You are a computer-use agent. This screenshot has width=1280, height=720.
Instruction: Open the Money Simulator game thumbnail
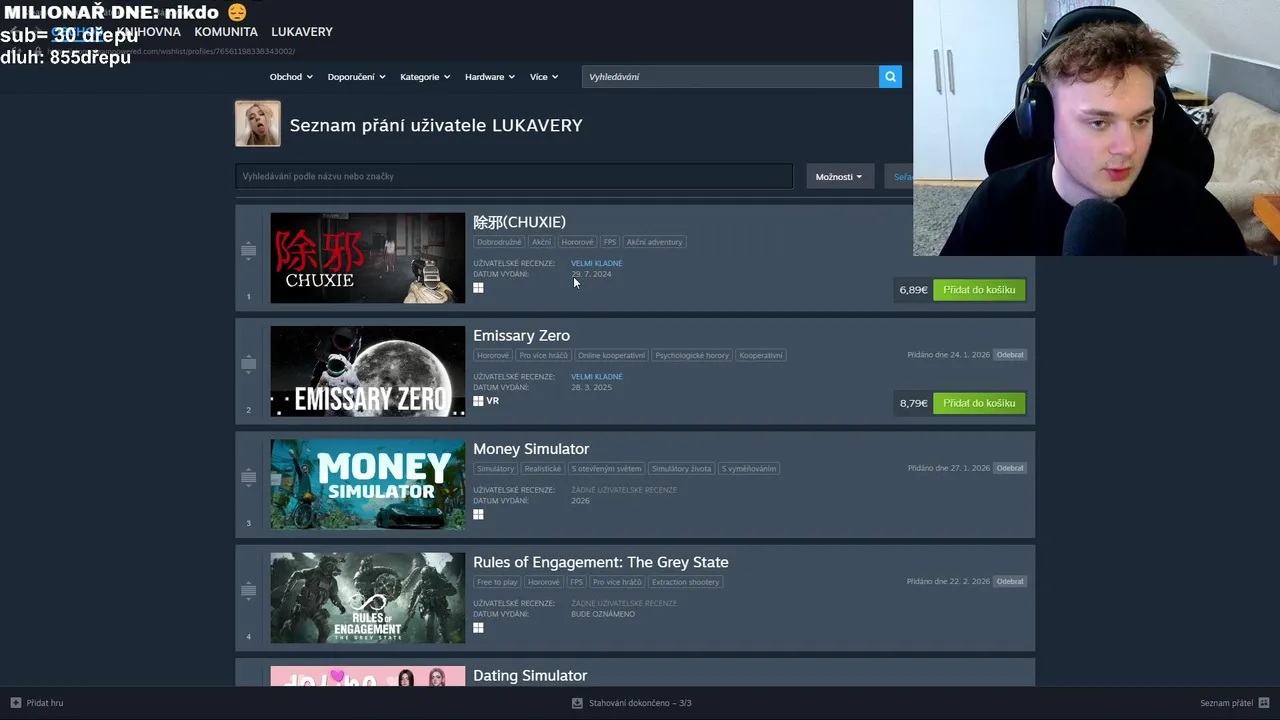point(368,484)
